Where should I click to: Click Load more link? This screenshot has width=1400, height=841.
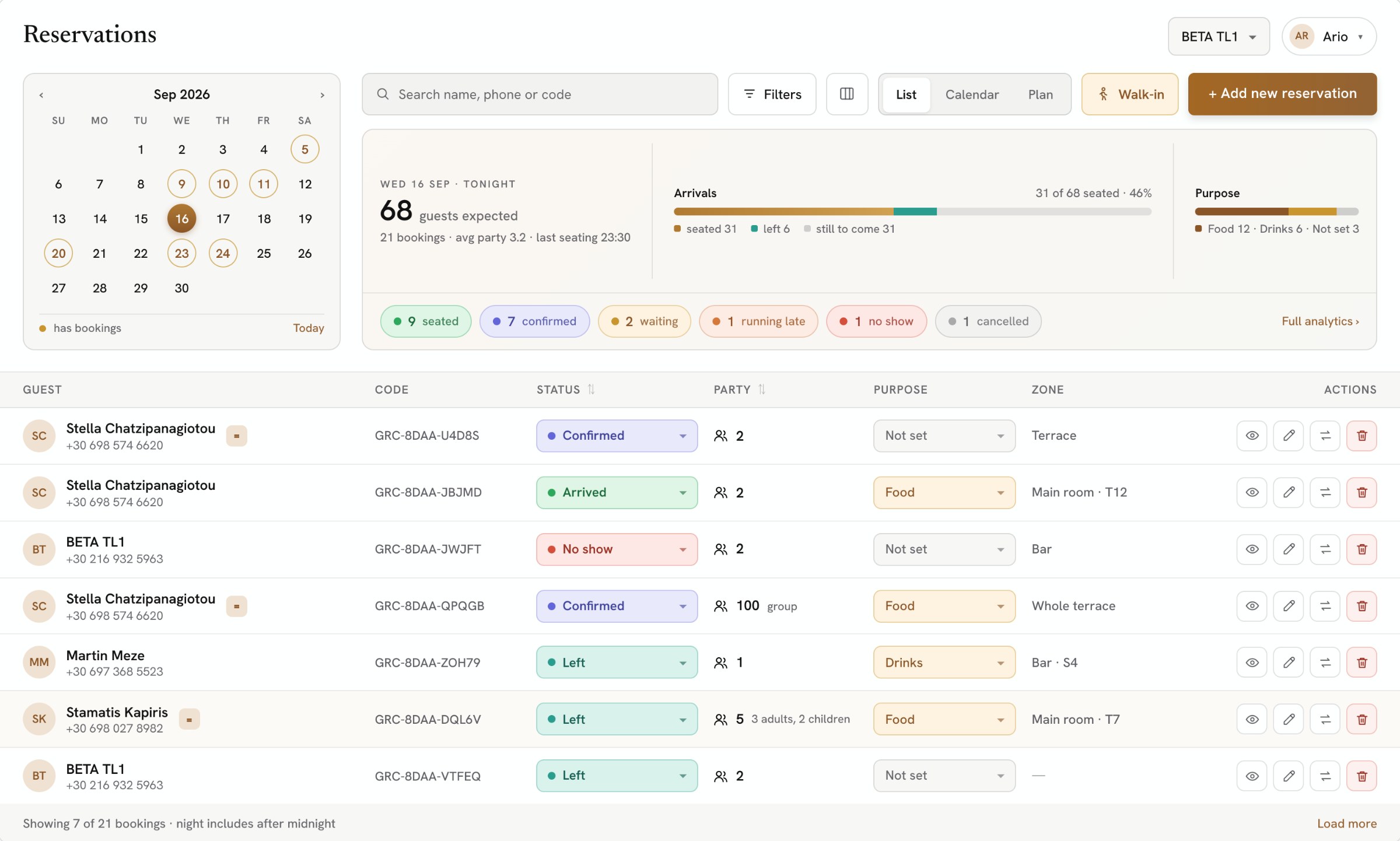[x=1346, y=824]
